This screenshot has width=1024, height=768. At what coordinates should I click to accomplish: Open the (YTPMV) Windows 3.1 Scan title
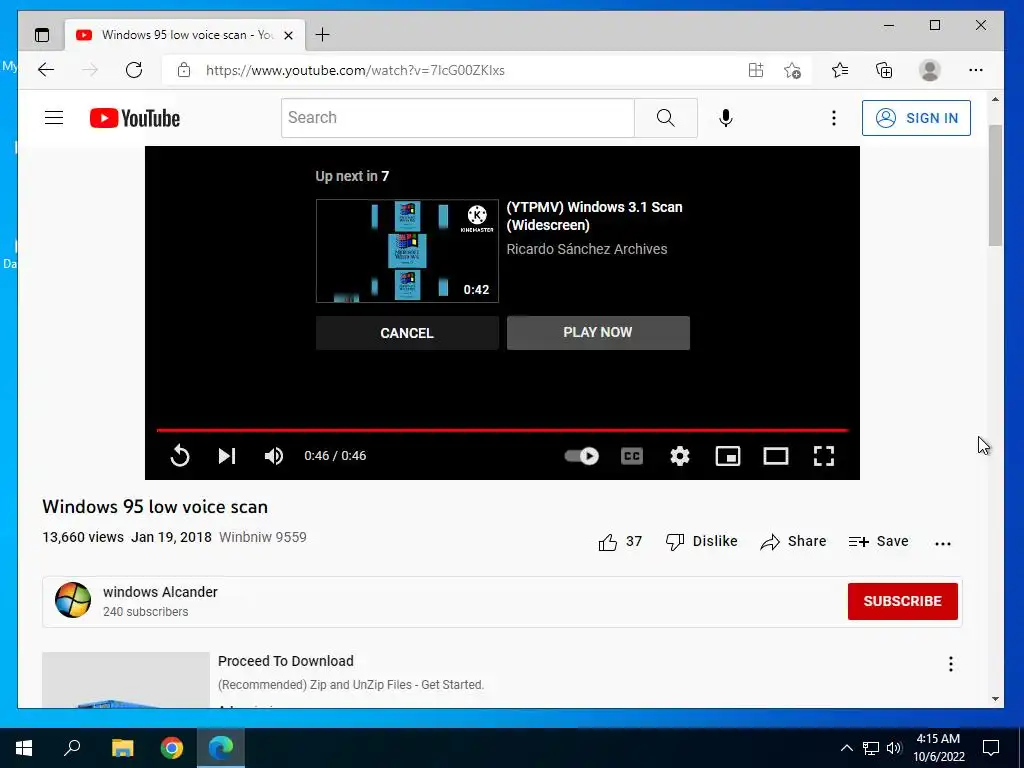click(x=594, y=216)
